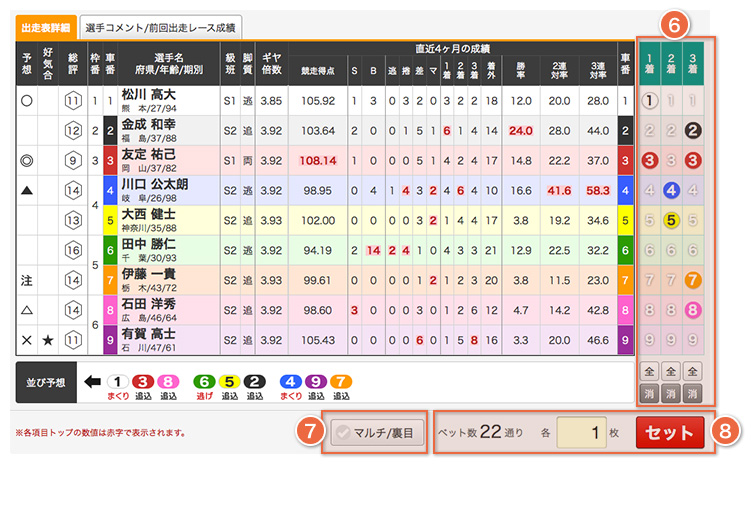
Task: Select number 7 in 2着 column
Action: 671,280
